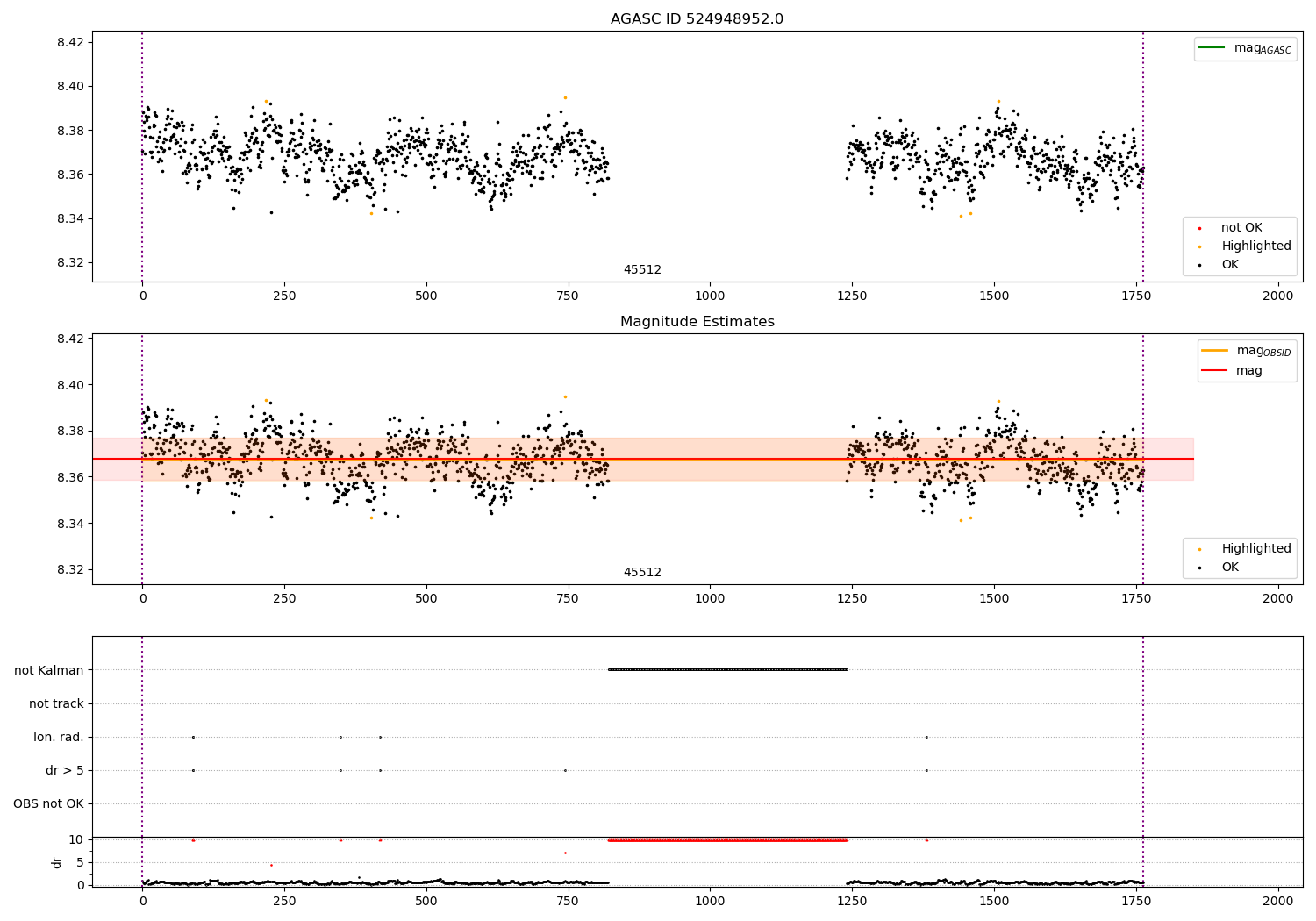Click the '1000' x-tick under the top plot
1316x921 pixels.
[710, 296]
